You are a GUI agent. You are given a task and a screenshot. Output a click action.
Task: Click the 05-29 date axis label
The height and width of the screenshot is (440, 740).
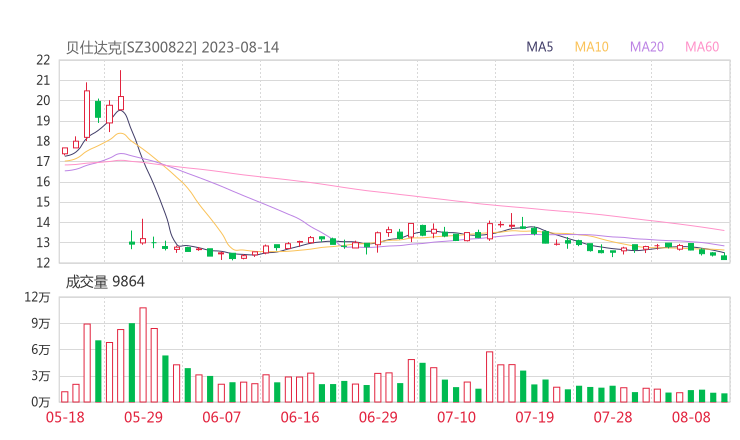[x=143, y=417]
